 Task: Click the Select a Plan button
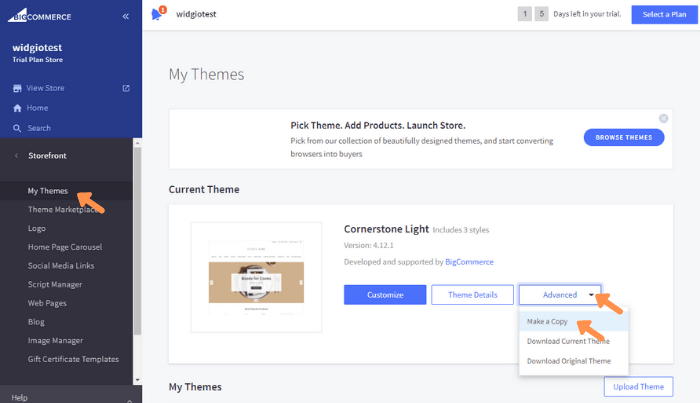point(664,14)
